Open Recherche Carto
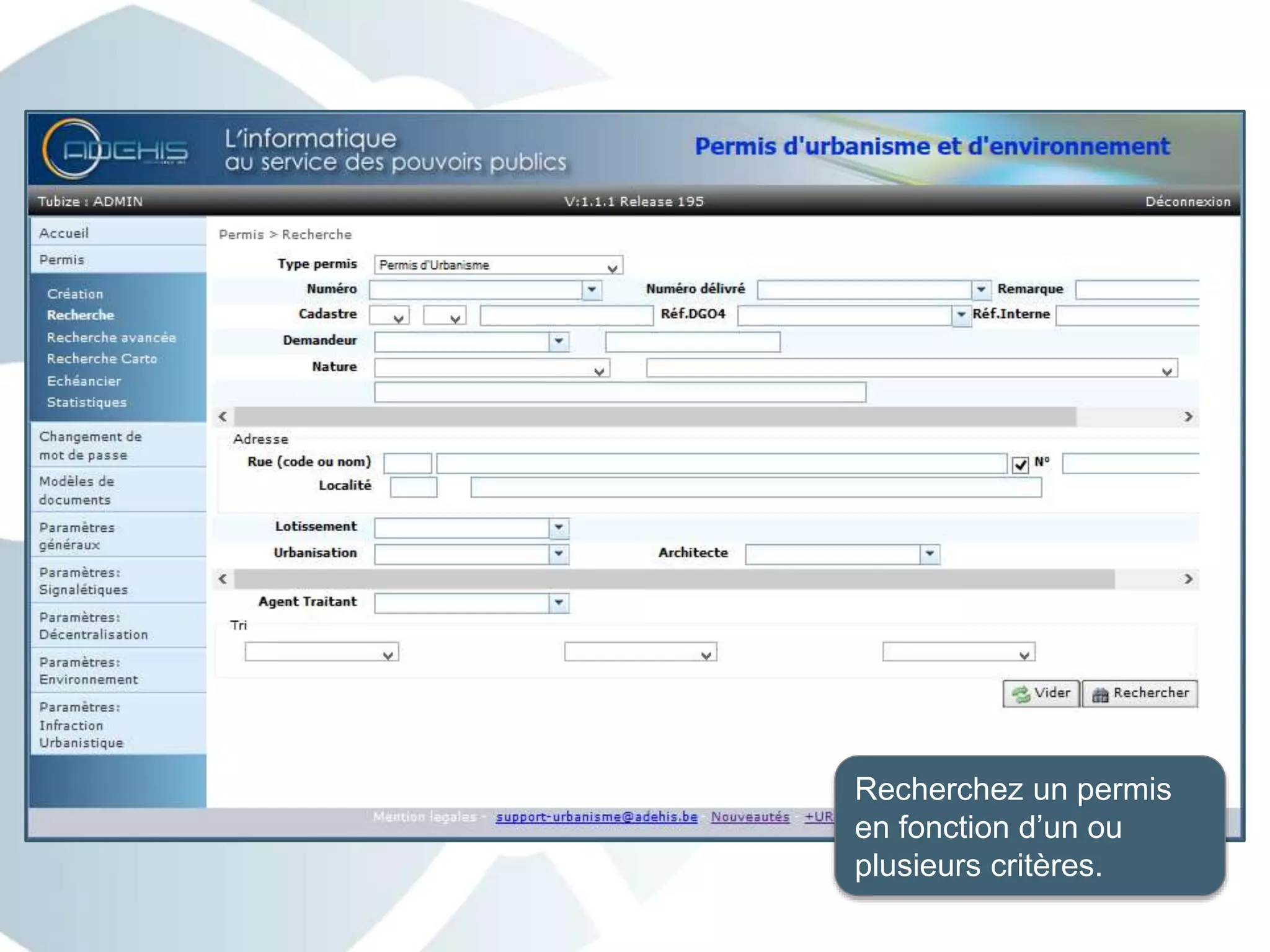This screenshot has width=1270, height=952. coord(102,358)
